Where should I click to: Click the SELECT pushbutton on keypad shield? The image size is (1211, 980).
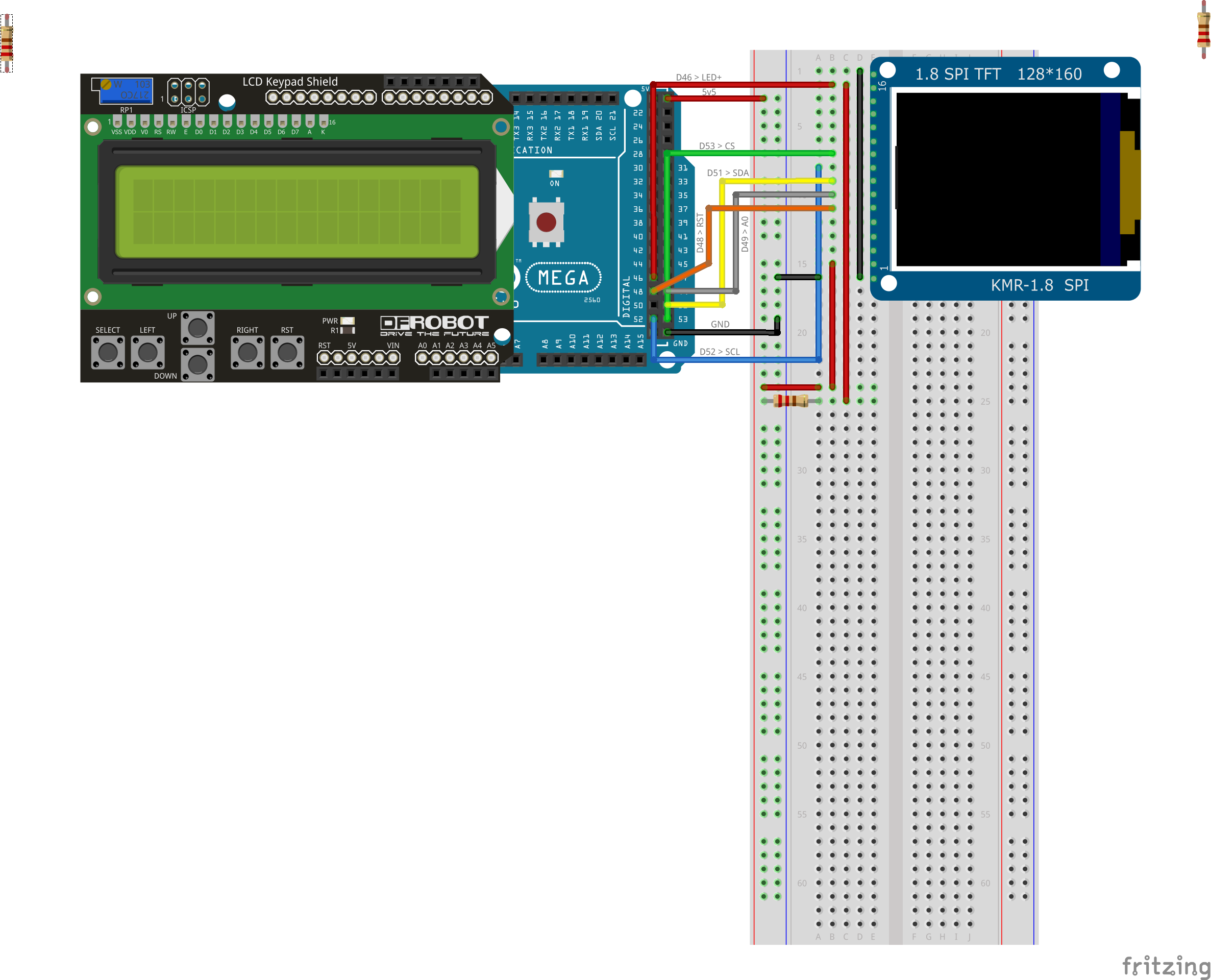coord(108,352)
